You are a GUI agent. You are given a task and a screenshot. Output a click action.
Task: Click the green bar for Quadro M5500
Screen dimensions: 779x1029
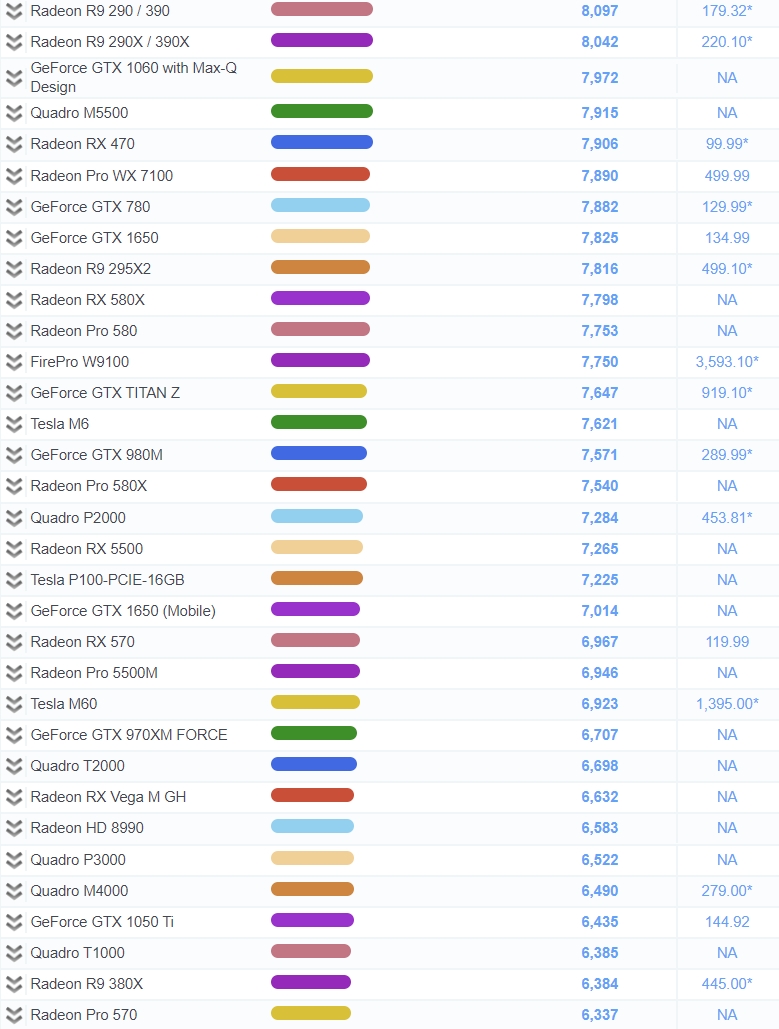pyautogui.click(x=322, y=112)
